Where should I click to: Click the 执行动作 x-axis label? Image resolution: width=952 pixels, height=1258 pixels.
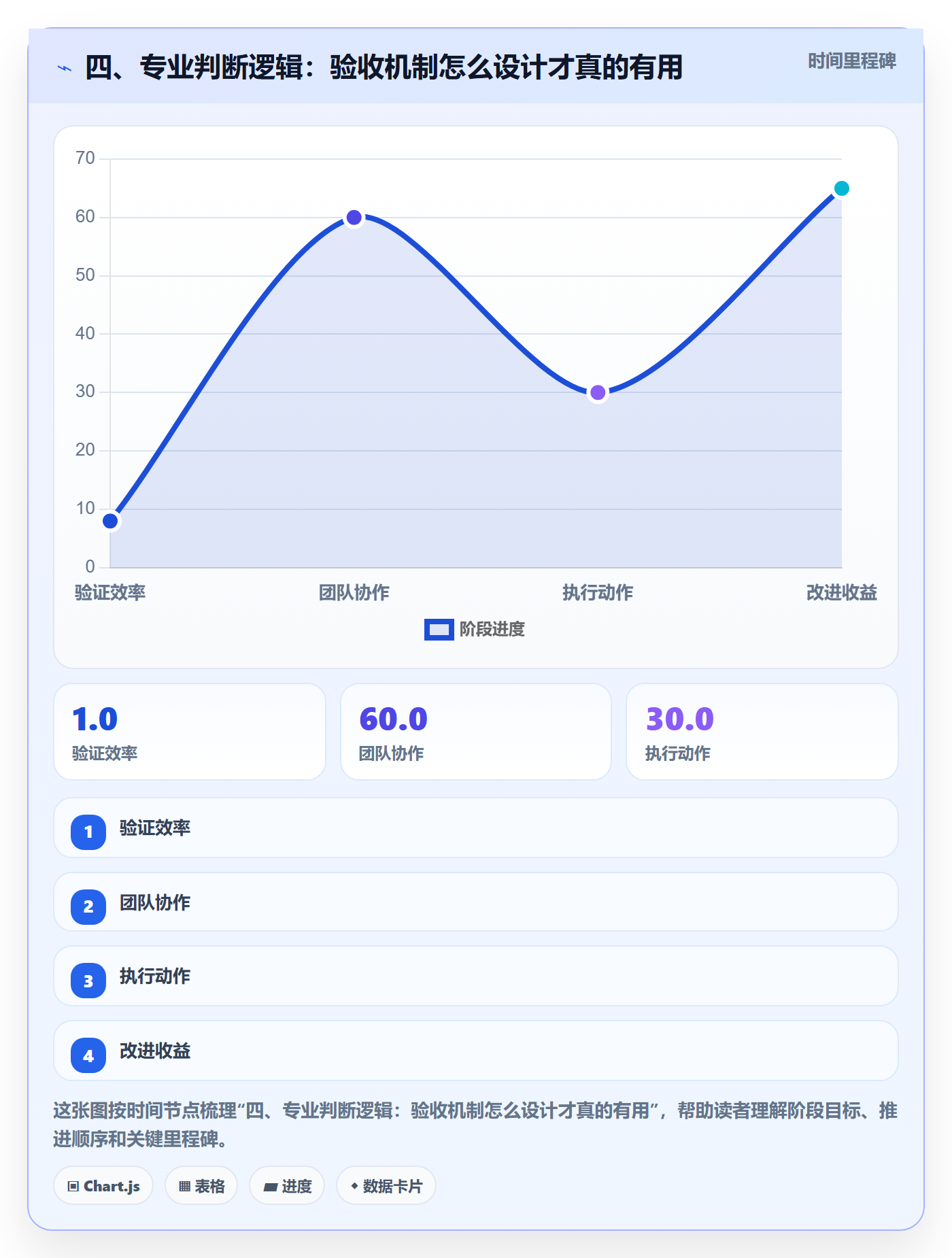click(598, 593)
